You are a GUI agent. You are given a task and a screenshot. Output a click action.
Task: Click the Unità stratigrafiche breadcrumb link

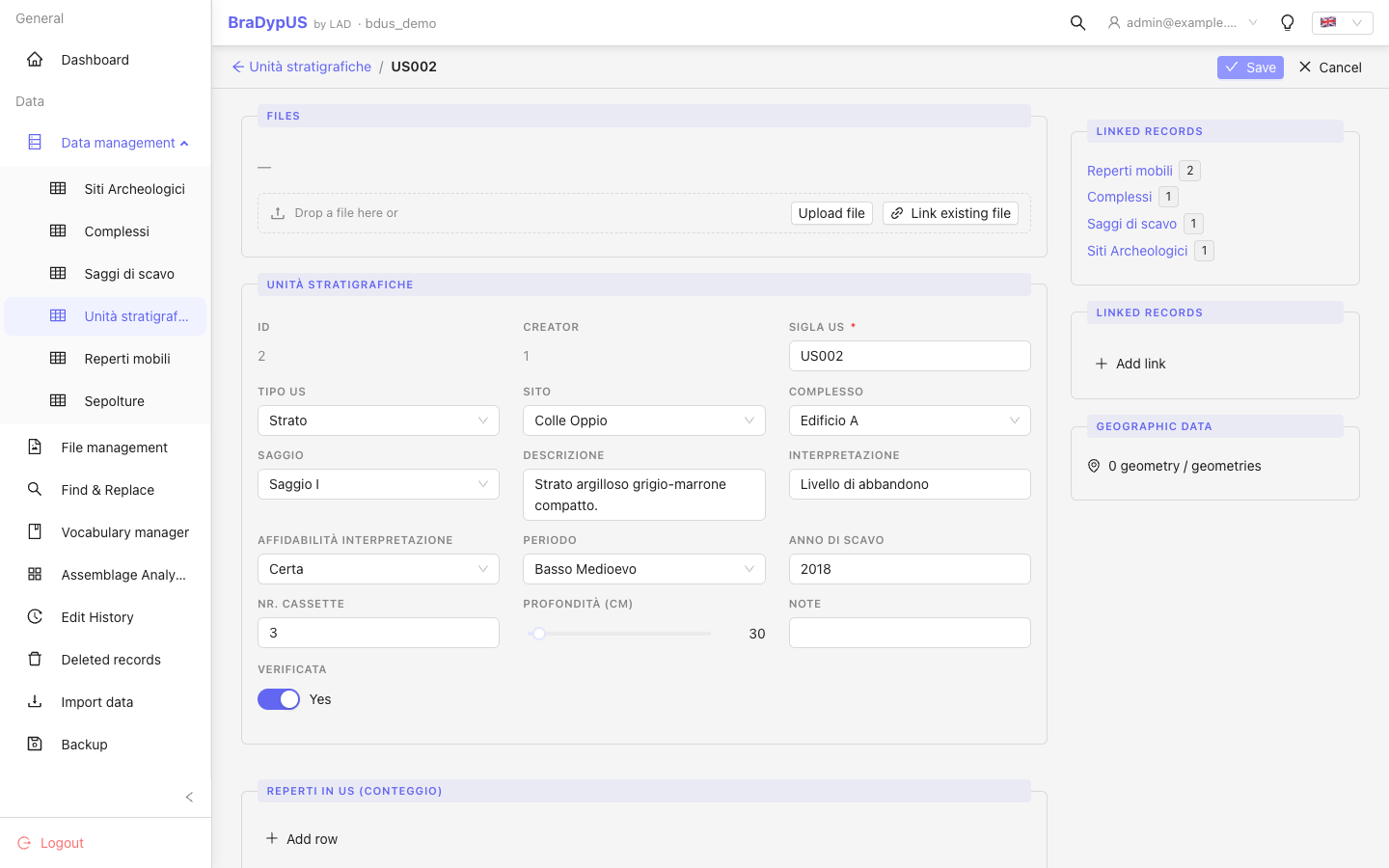(x=310, y=67)
